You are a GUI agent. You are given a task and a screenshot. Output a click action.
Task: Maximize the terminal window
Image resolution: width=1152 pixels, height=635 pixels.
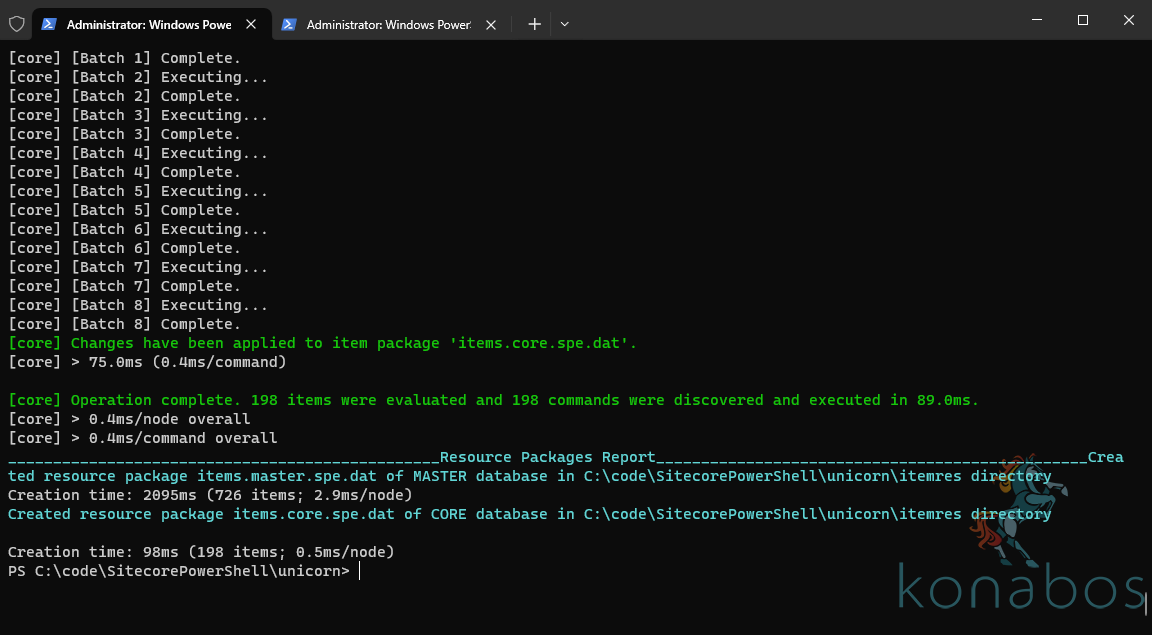1082,21
